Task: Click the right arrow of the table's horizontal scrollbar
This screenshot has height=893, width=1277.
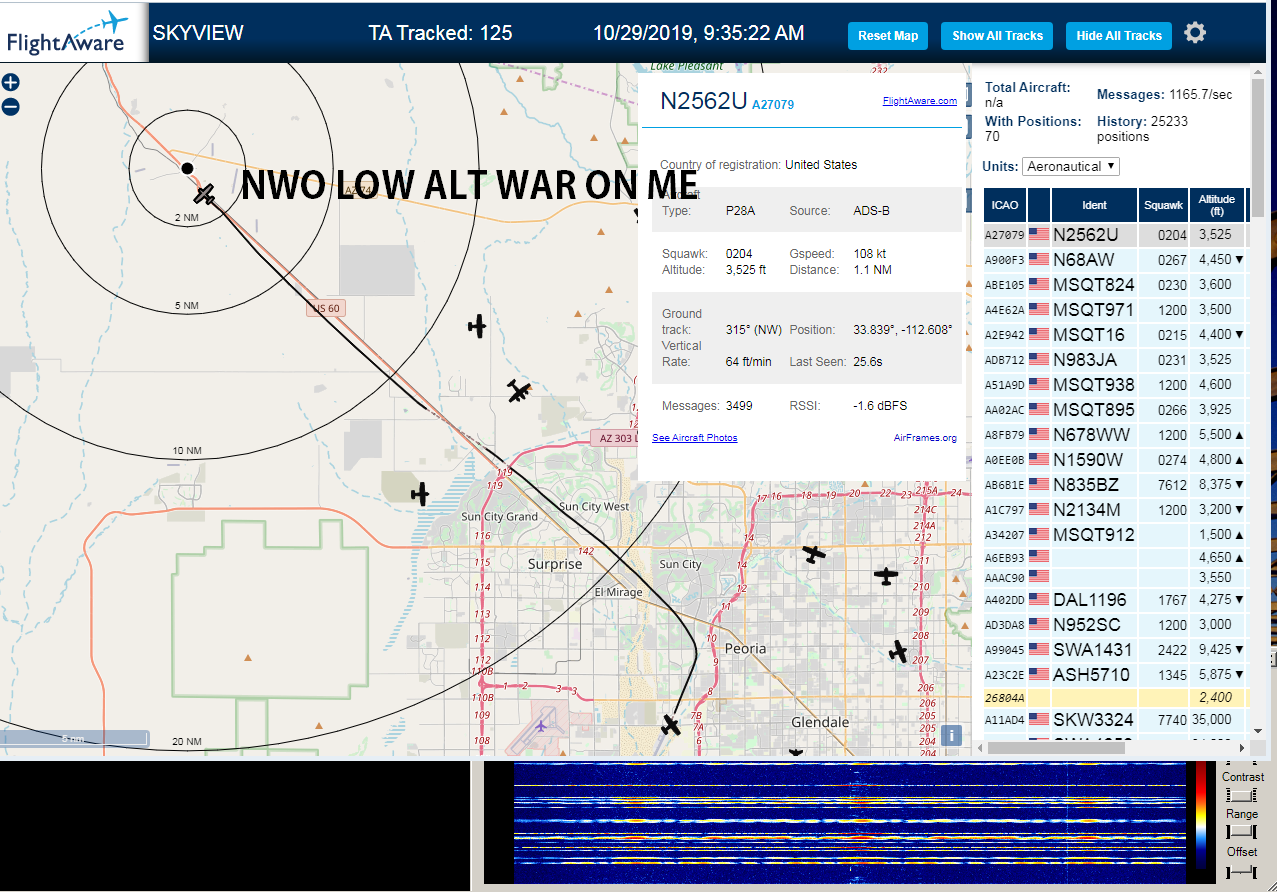Action: click(x=1243, y=747)
